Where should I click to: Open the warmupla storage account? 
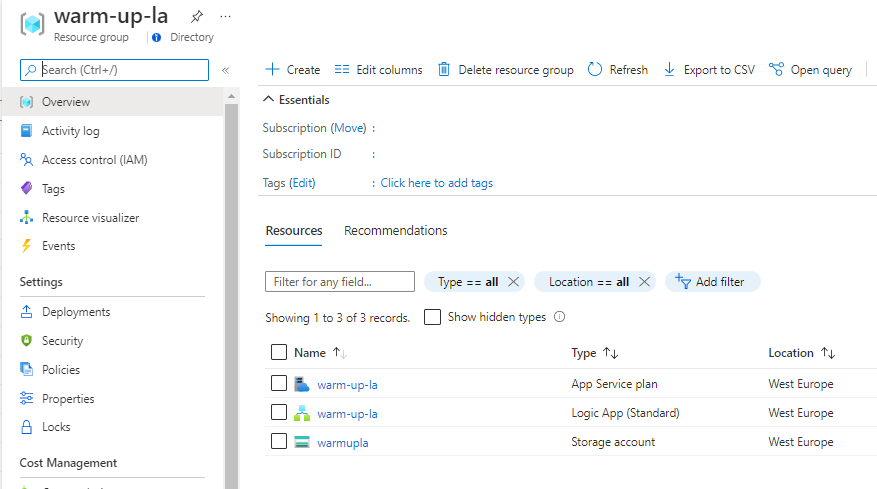click(343, 443)
